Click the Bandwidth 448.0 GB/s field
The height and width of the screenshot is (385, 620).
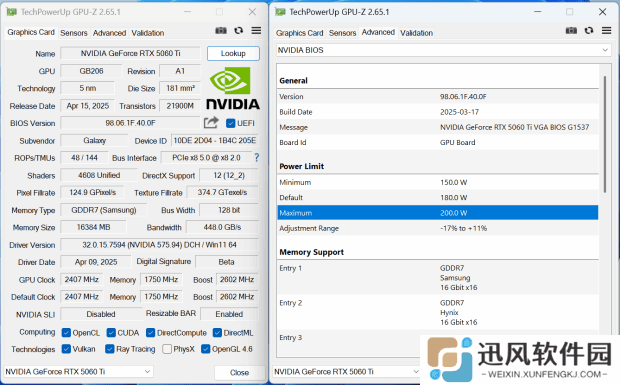[x=222, y=227]
